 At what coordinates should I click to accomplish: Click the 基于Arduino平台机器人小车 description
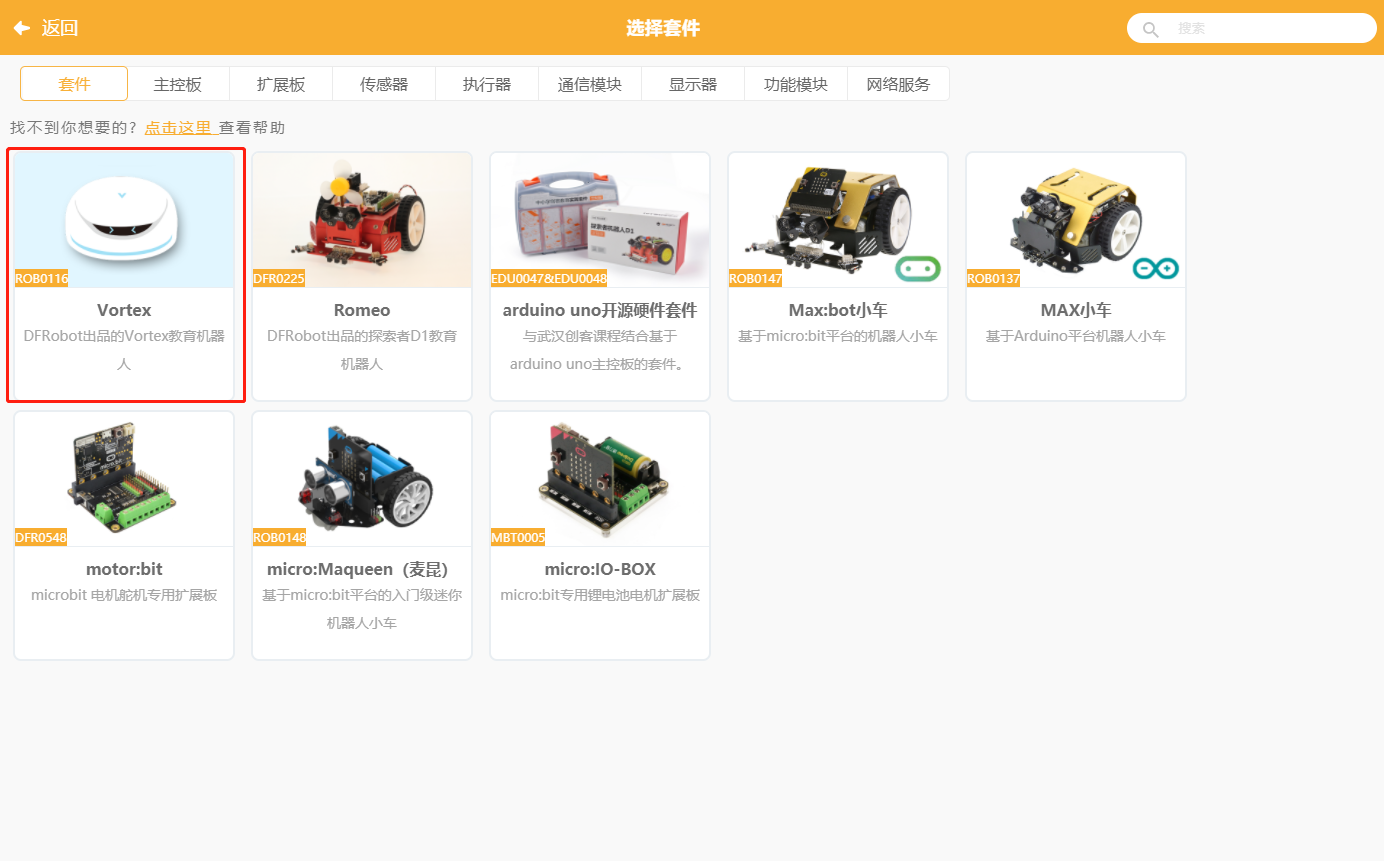pos(1076,336)
